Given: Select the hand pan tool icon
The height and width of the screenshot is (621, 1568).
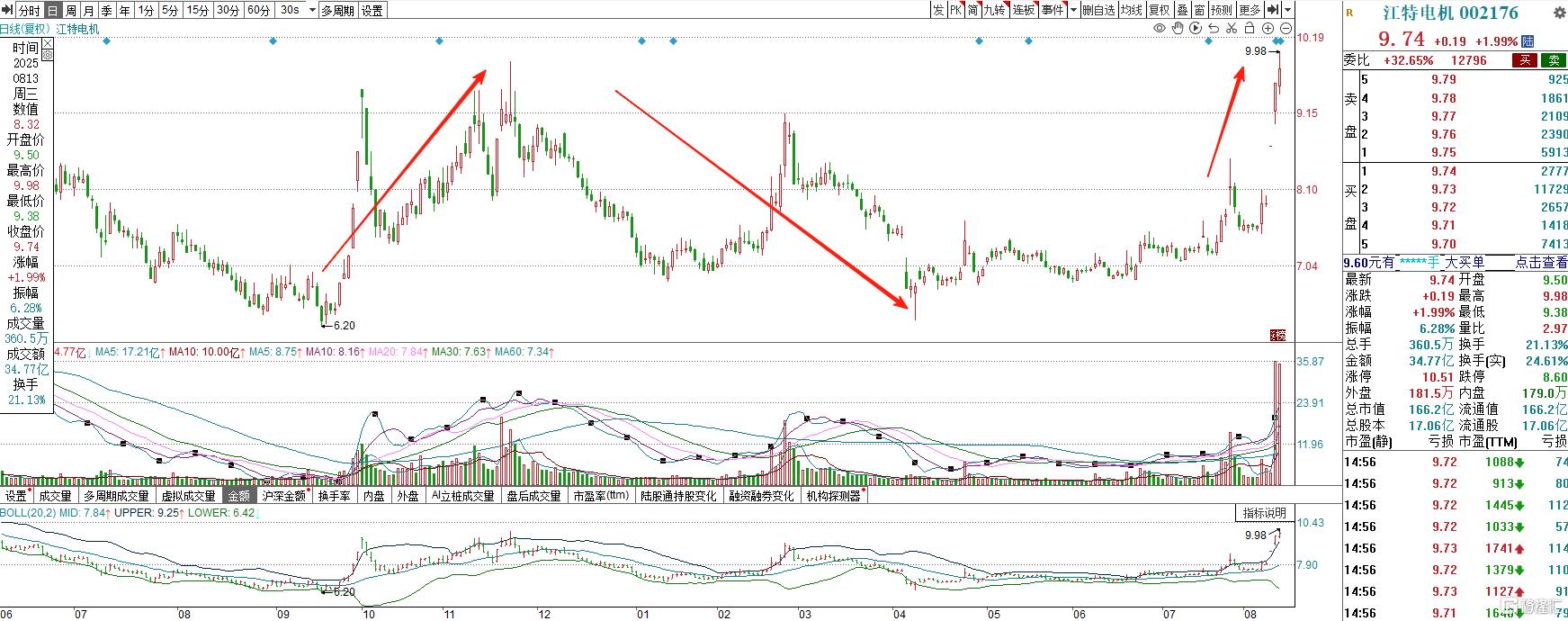Looking at the screenshot, I should [1178, 29].
